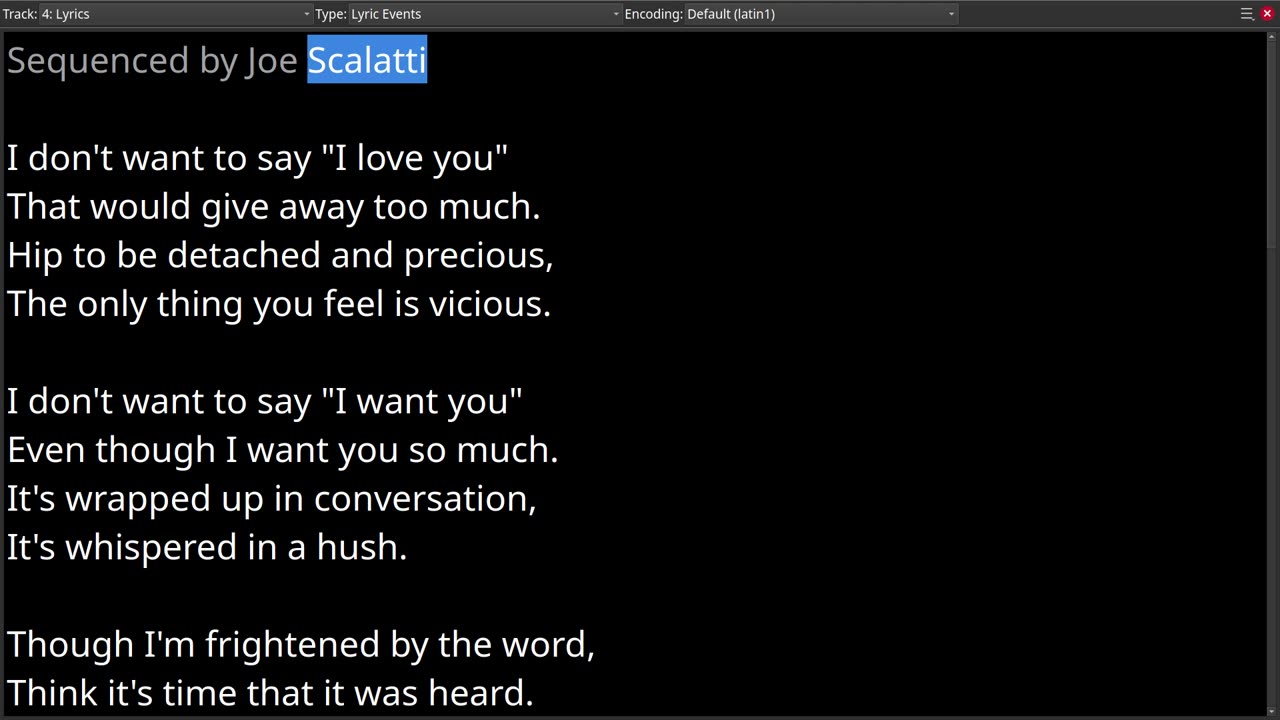Click the line "It's whispered in a hush."
Screen dimensions: 1280x720
(x=207, y=548)
